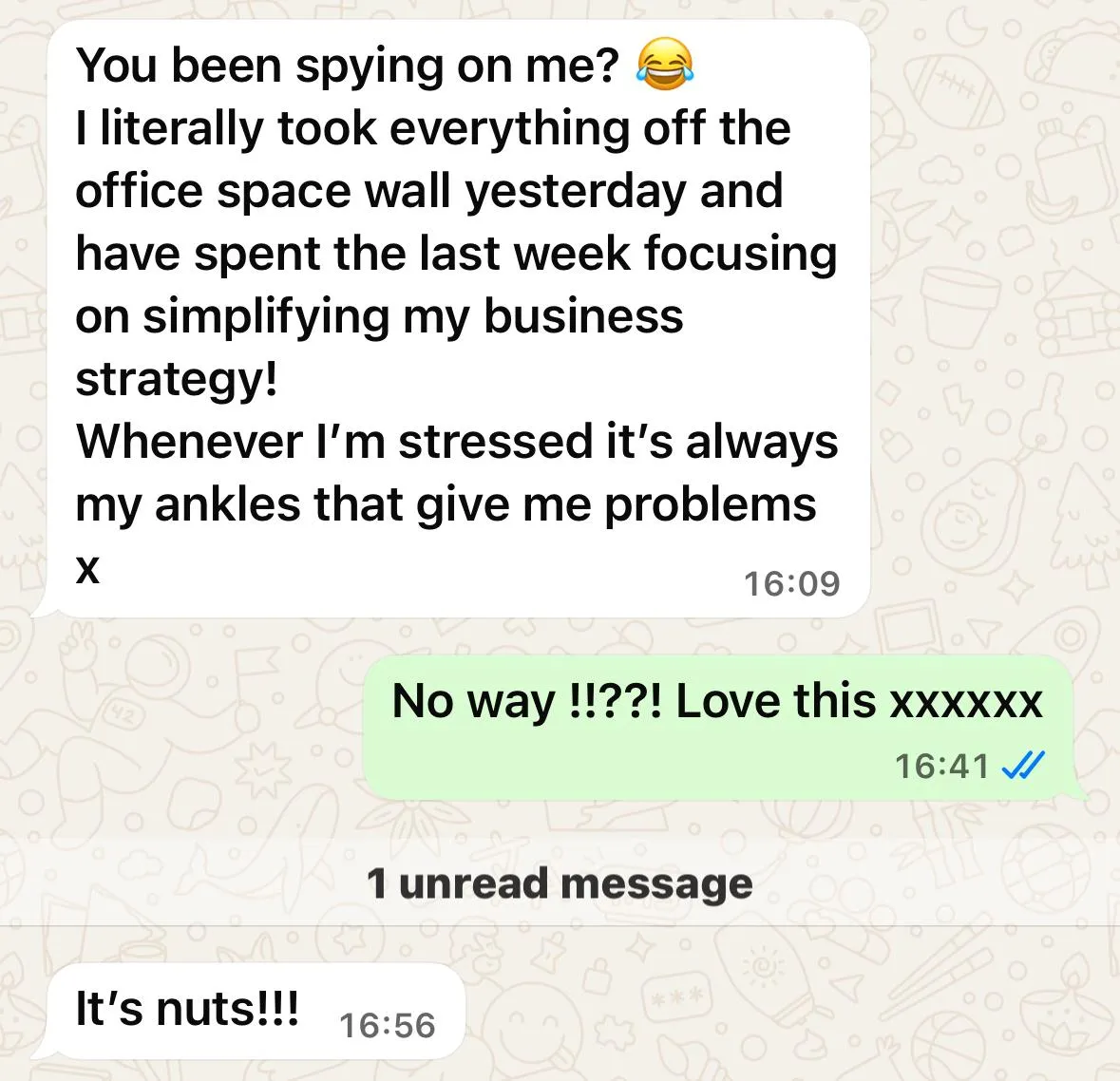
Task: Click the text "my ankles that give me problems"
Action: pos(446,505)
